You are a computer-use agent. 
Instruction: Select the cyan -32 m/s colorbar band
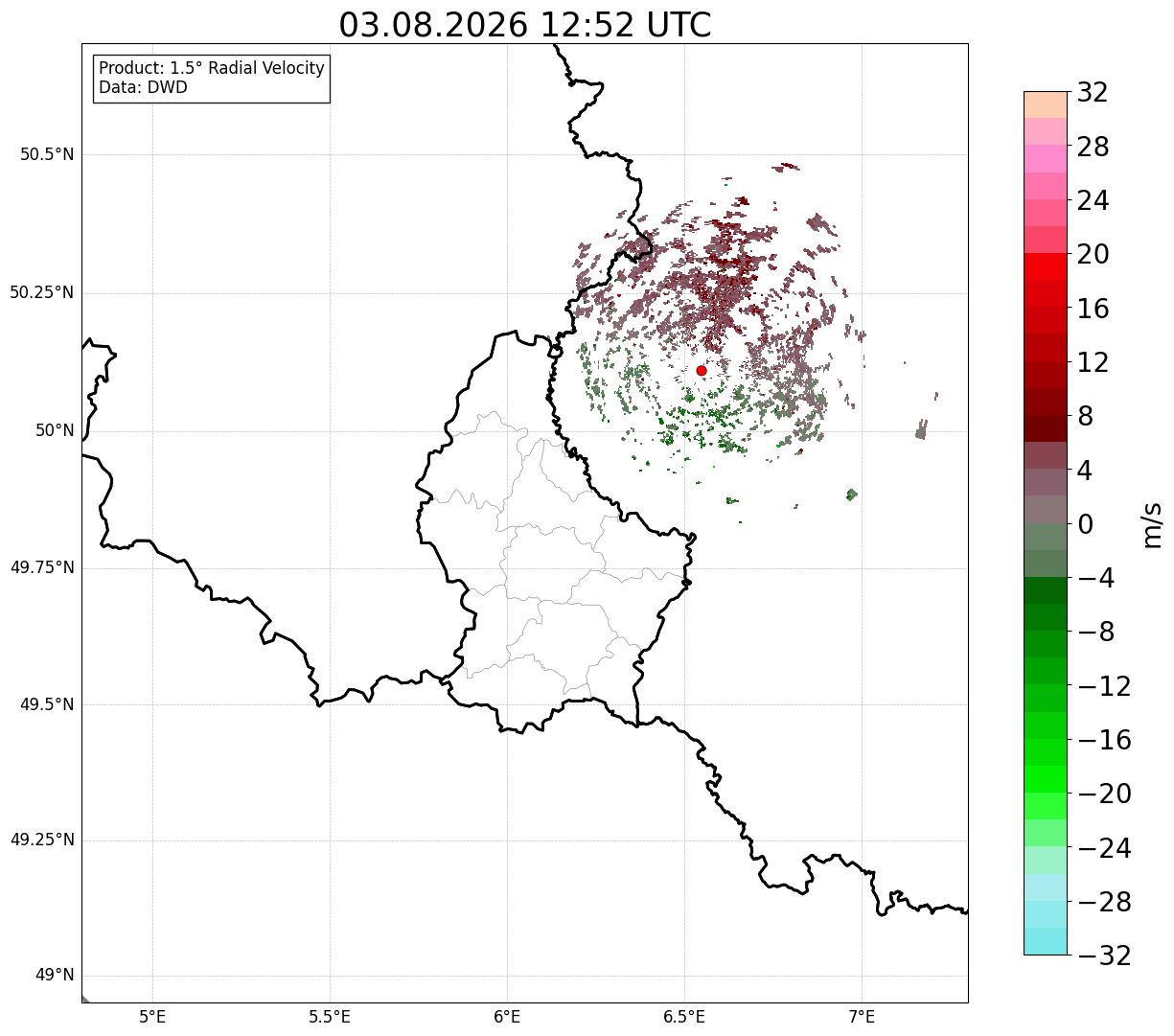pyautogui.click(x=1046, y=941)
